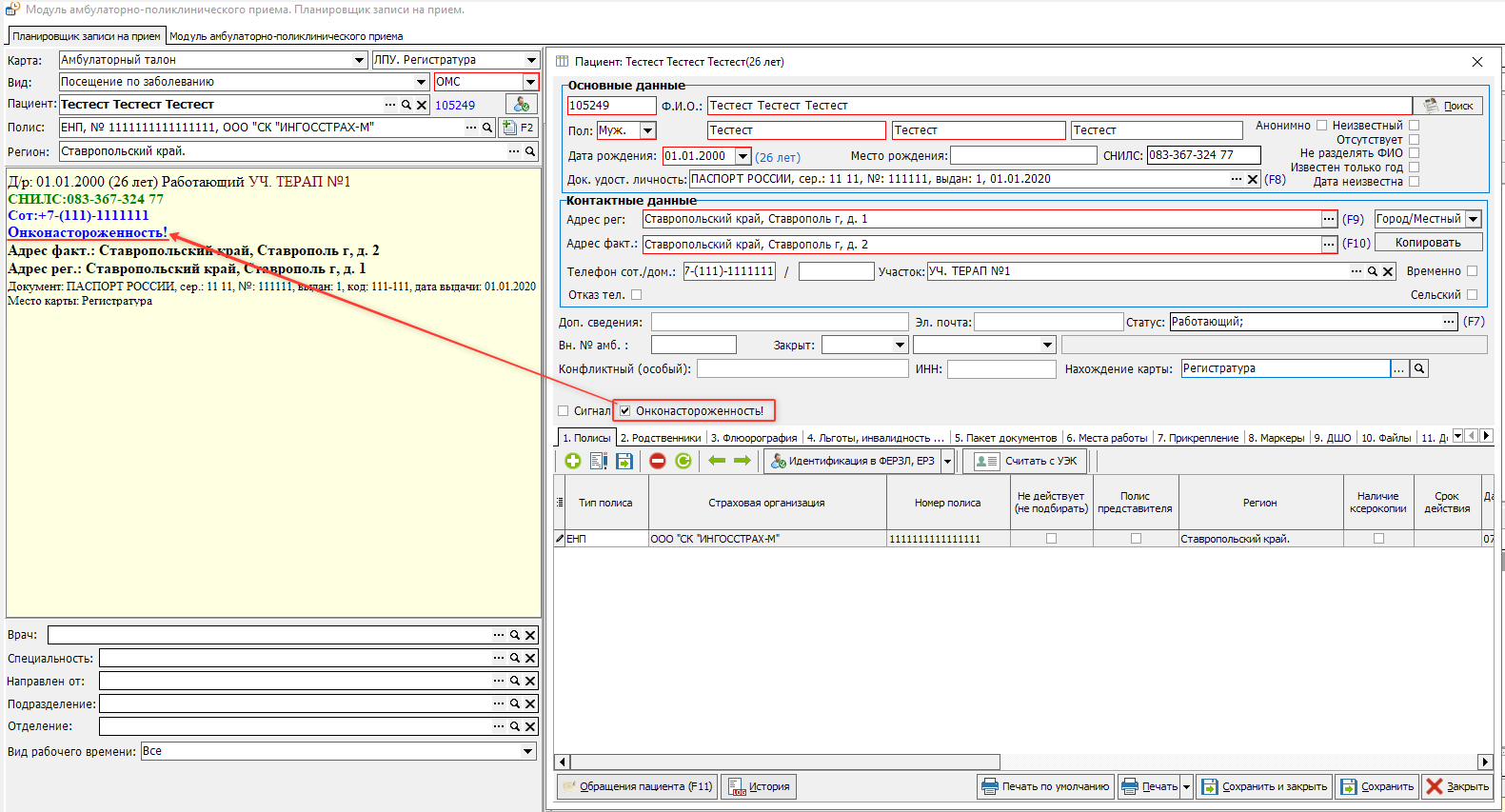Open the 3. Флюорография tab
The width and height of the screenshot is (1505, 812).
pyautogui.click(x=754, y=438)
